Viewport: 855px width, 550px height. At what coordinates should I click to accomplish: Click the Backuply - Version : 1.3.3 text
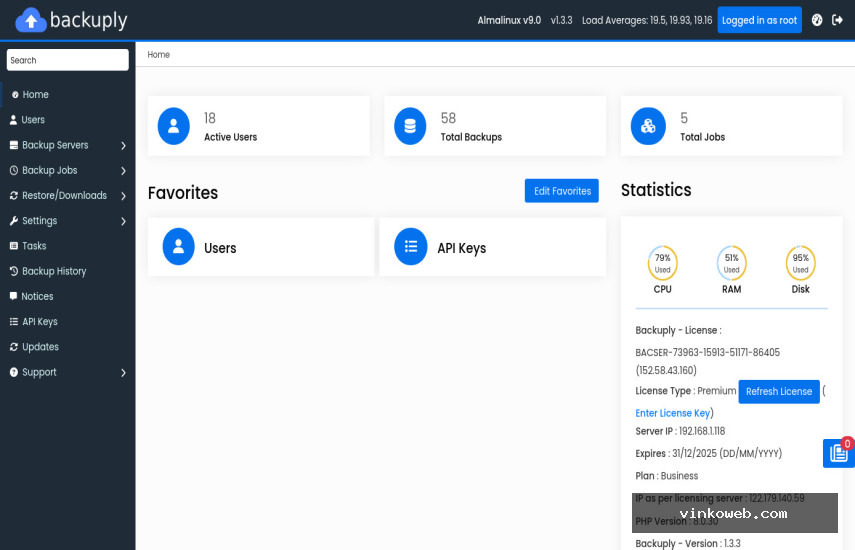tap(688, 543)
